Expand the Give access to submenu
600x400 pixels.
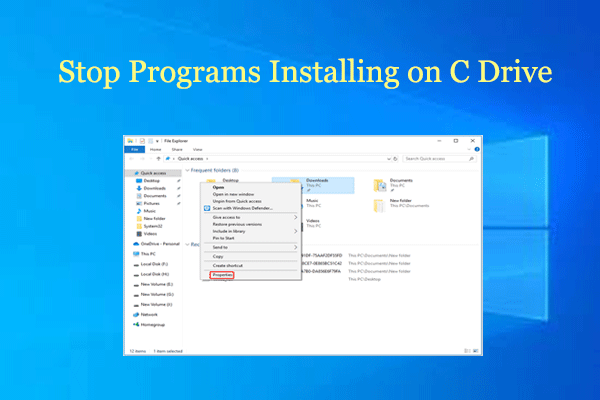point(295,217)
